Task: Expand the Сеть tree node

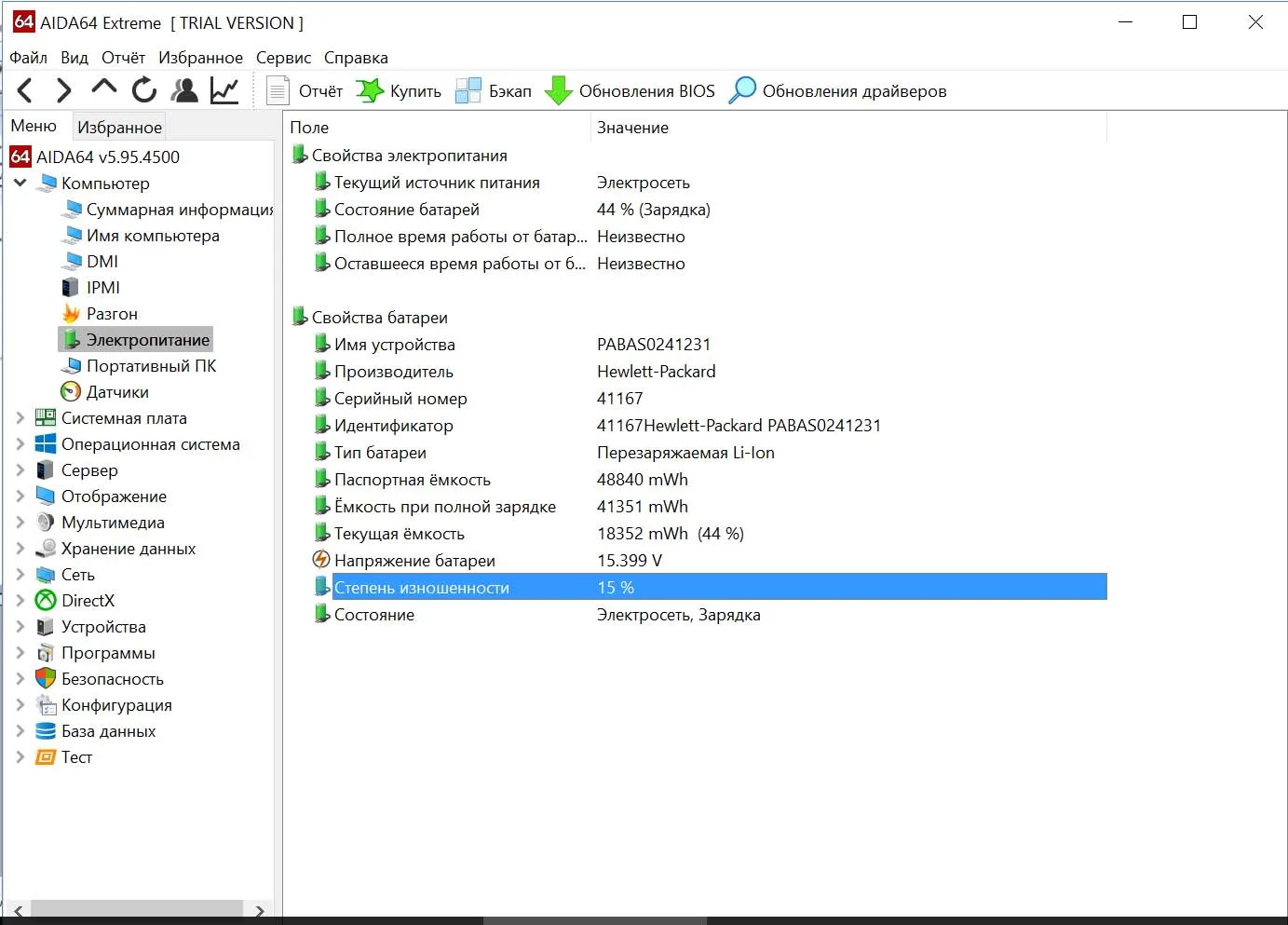Action: [x=20, y=574]
